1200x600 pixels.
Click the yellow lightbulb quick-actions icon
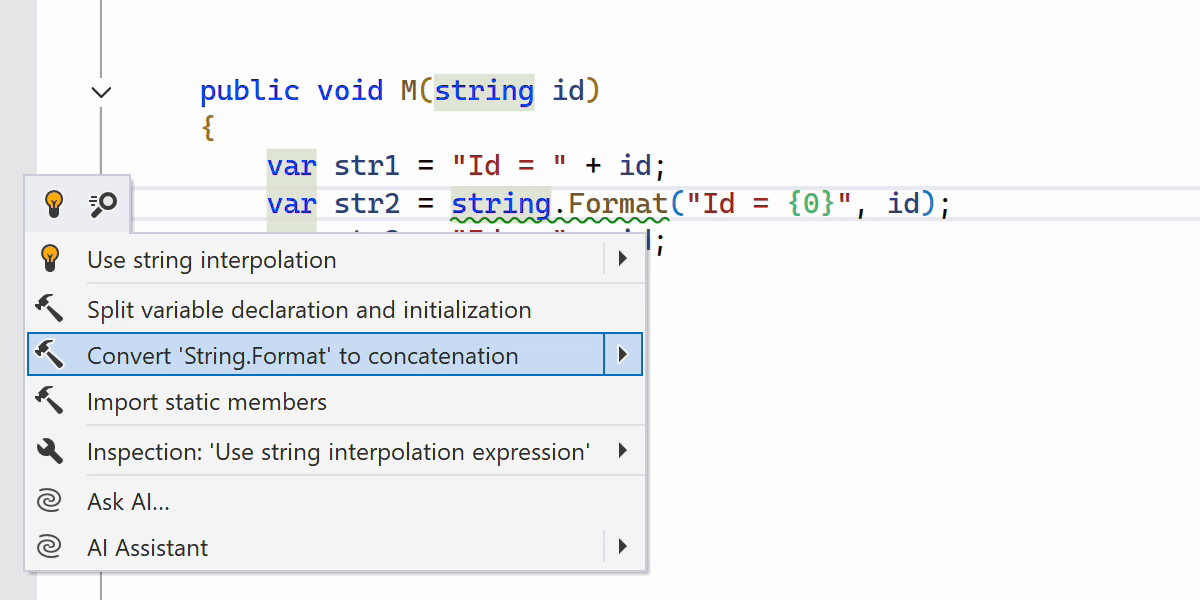point(53,204)
